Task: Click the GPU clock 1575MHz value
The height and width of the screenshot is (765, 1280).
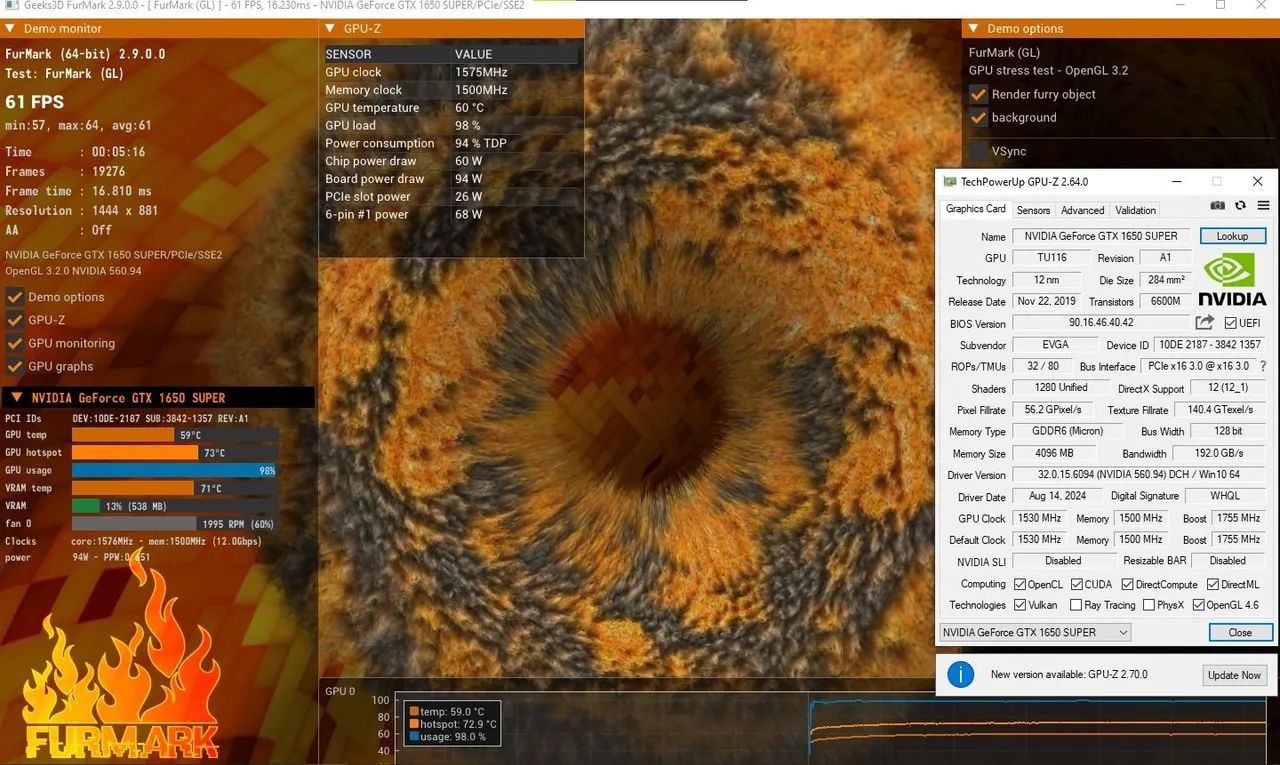Action: (x=481, y=72)
